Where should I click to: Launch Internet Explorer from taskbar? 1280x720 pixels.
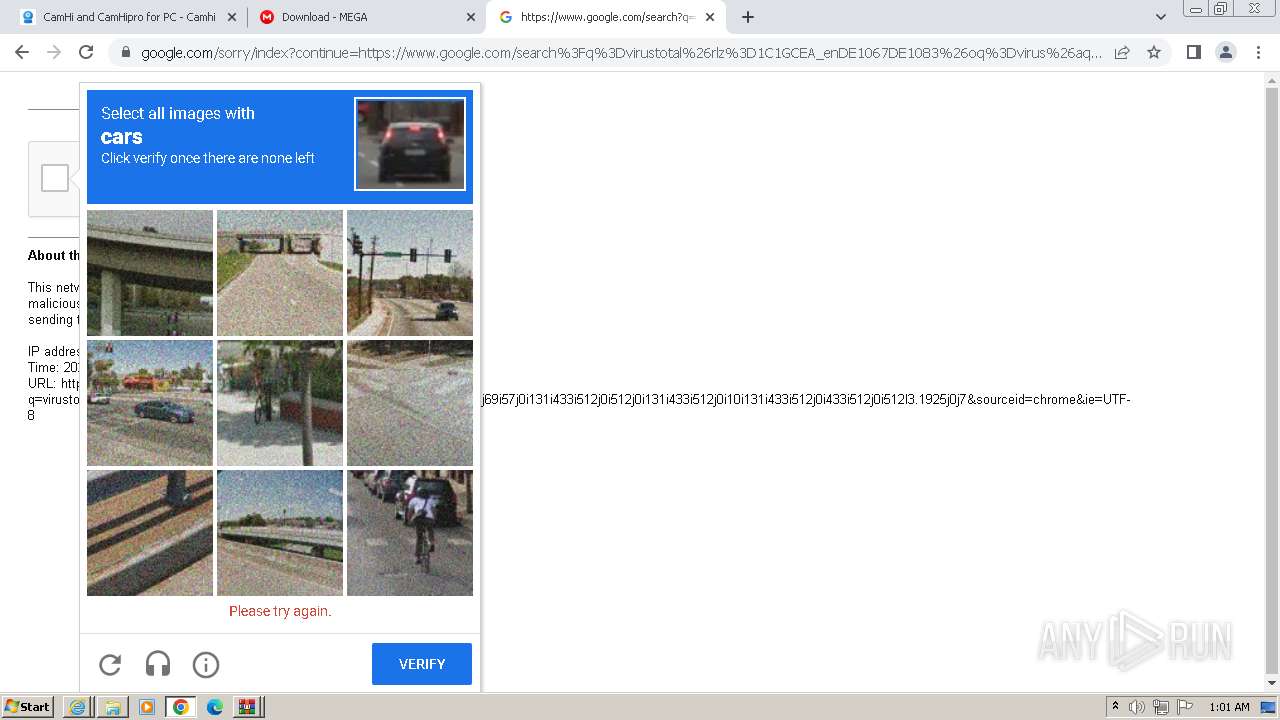tap(78, 707)
